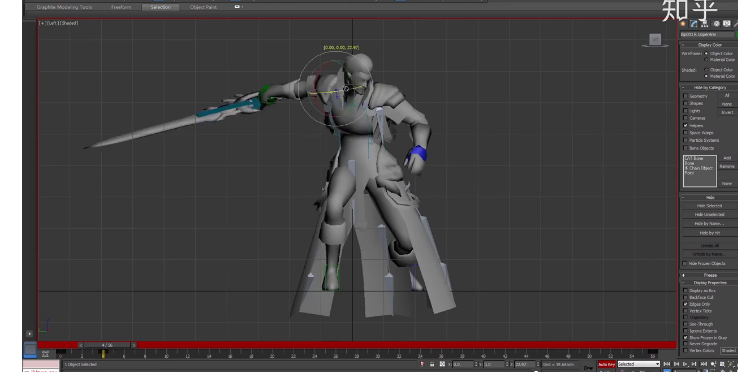Switch to the Freeform ribbon tab
The height and width of the screenshot is (372, 738).
[x=121, y=7]
